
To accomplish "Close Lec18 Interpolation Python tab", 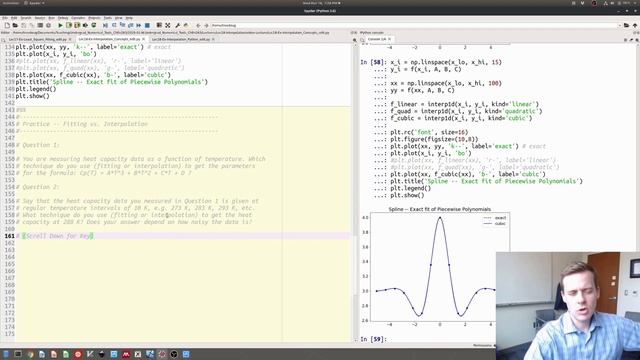I will tap(213, 40).
